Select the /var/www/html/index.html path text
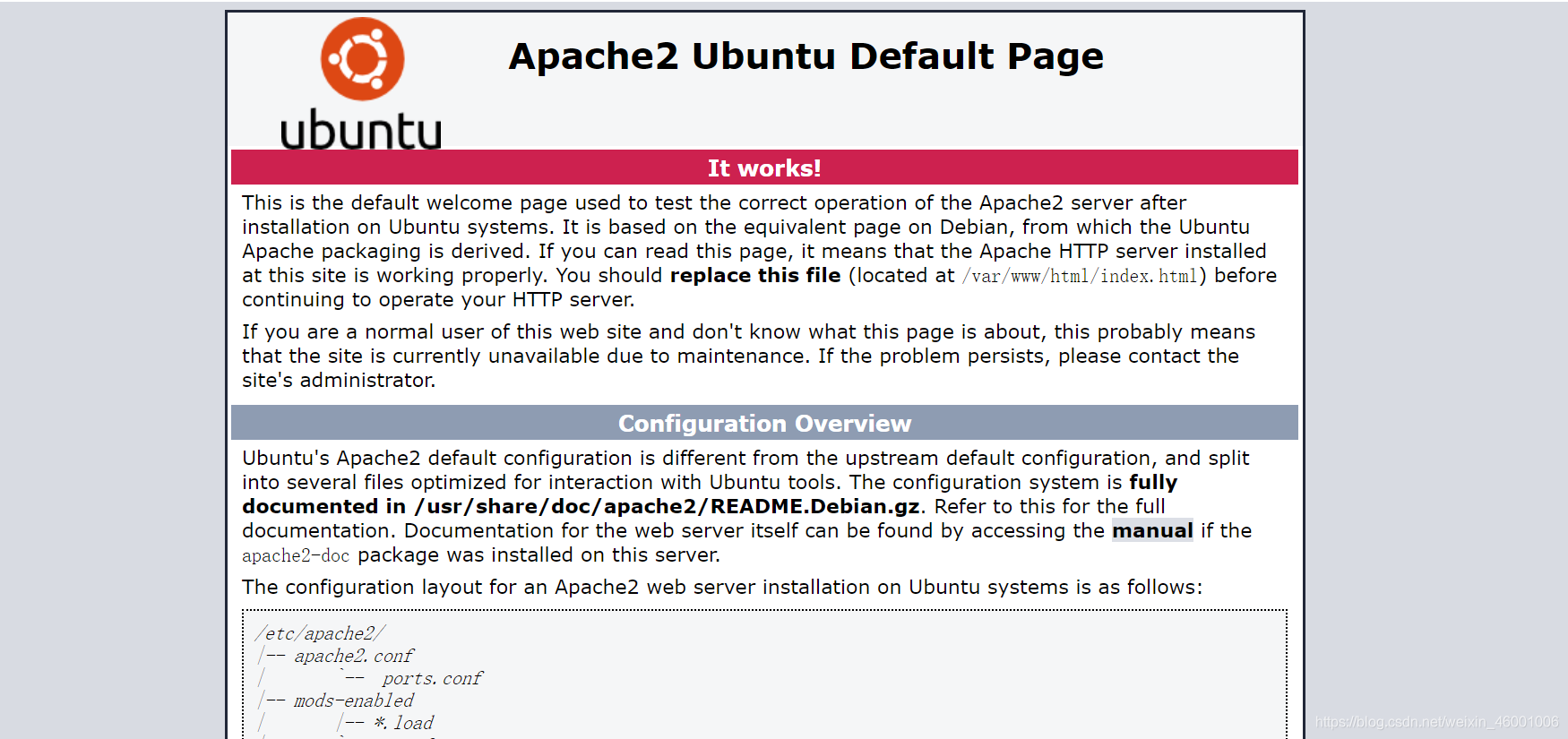This screenshot has width=1568, height=739. [x=1080, y=277]
